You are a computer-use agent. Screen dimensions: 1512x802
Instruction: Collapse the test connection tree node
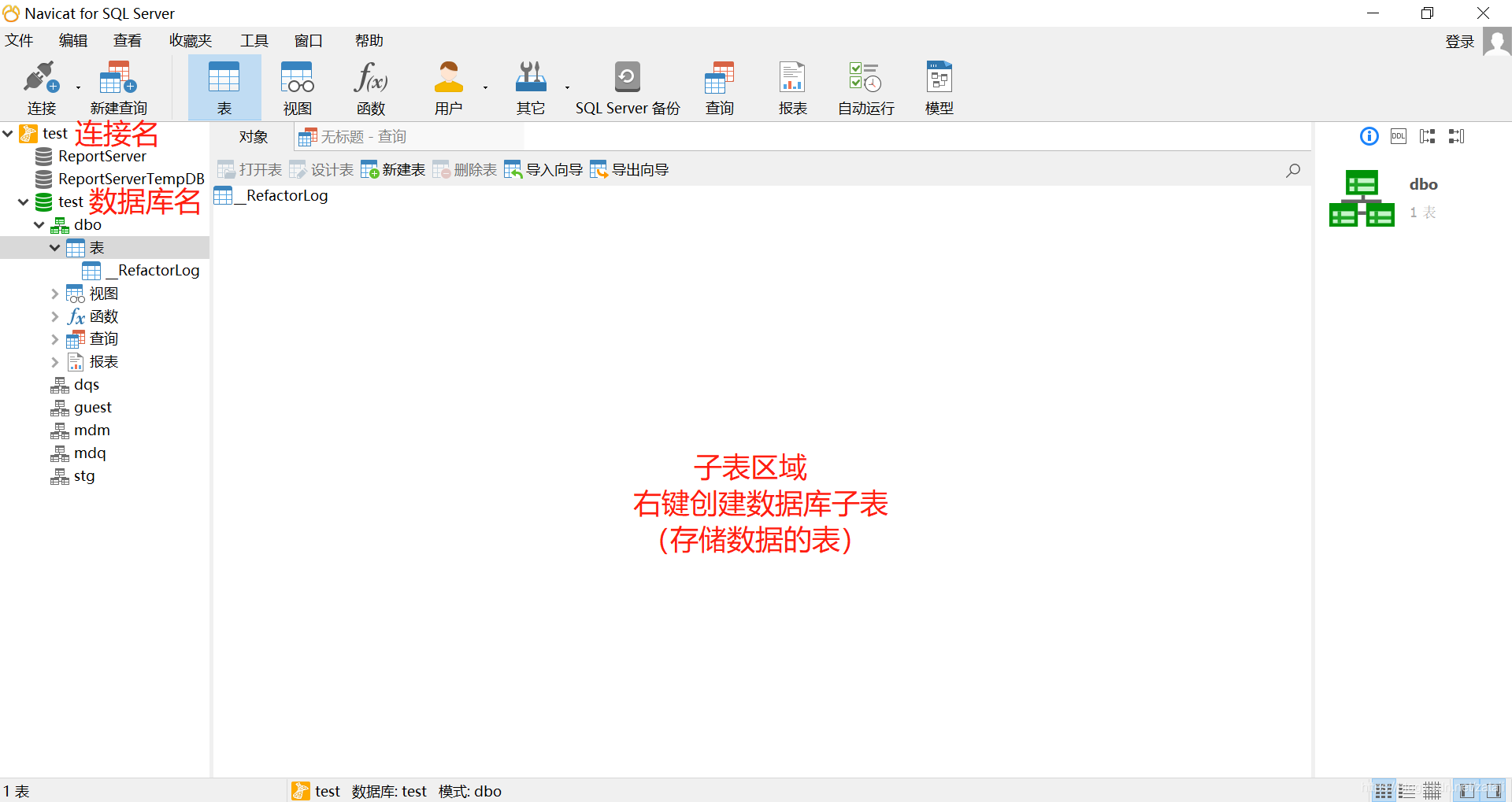[x=8, y=133]
